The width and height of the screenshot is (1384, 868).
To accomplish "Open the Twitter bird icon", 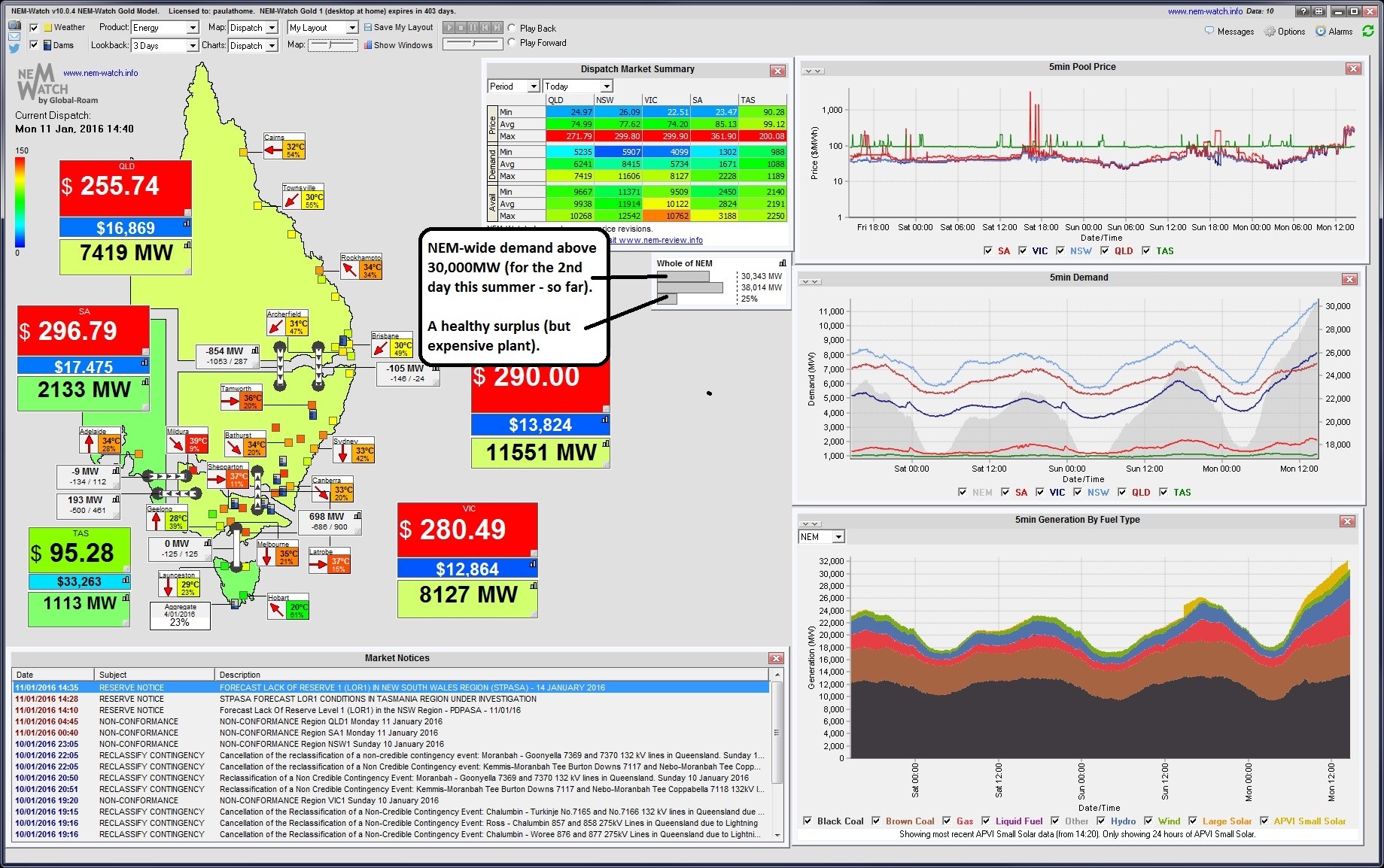I will point(14,48).
